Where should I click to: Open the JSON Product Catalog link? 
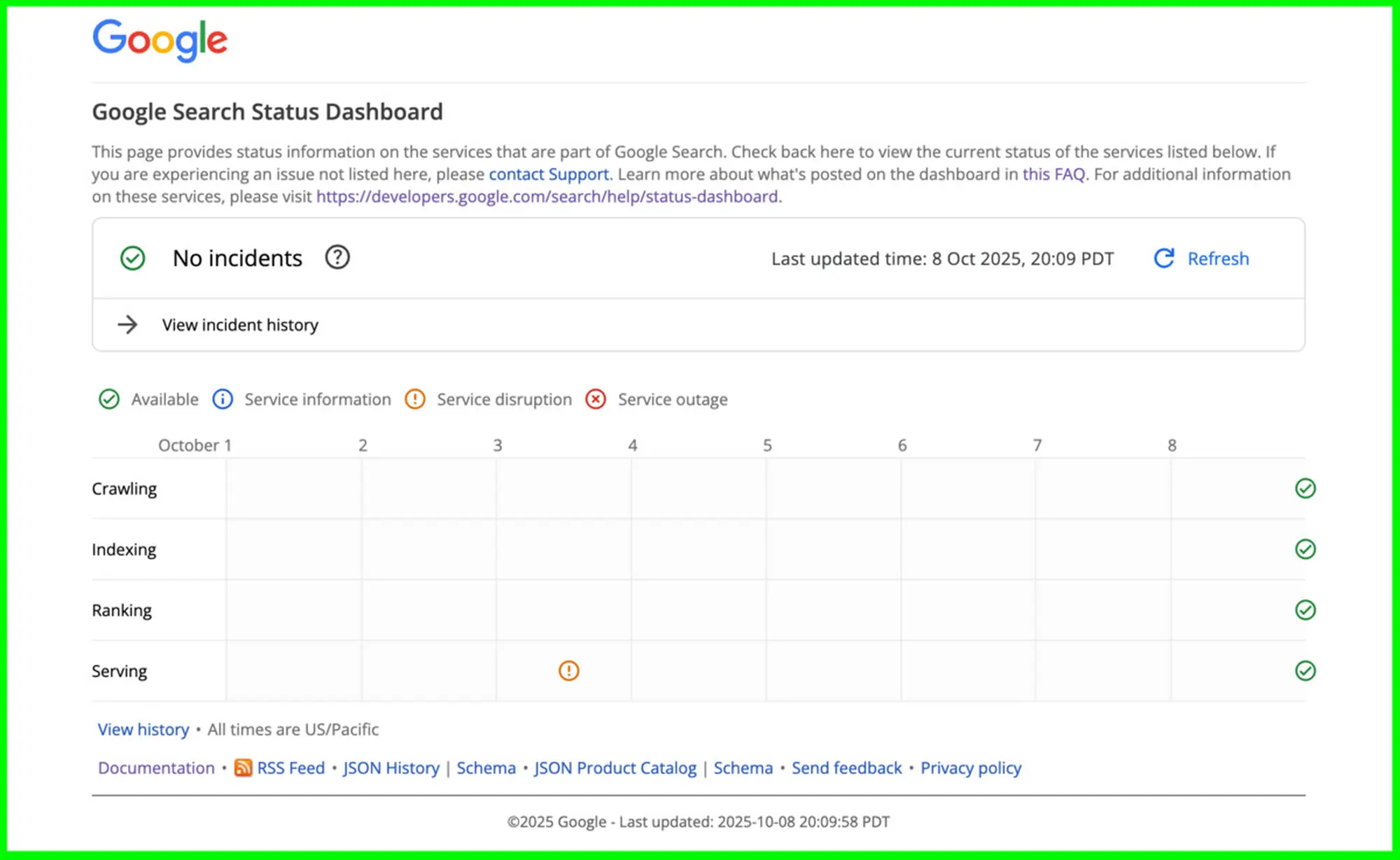pyautogui.click(x=615, y=768)
